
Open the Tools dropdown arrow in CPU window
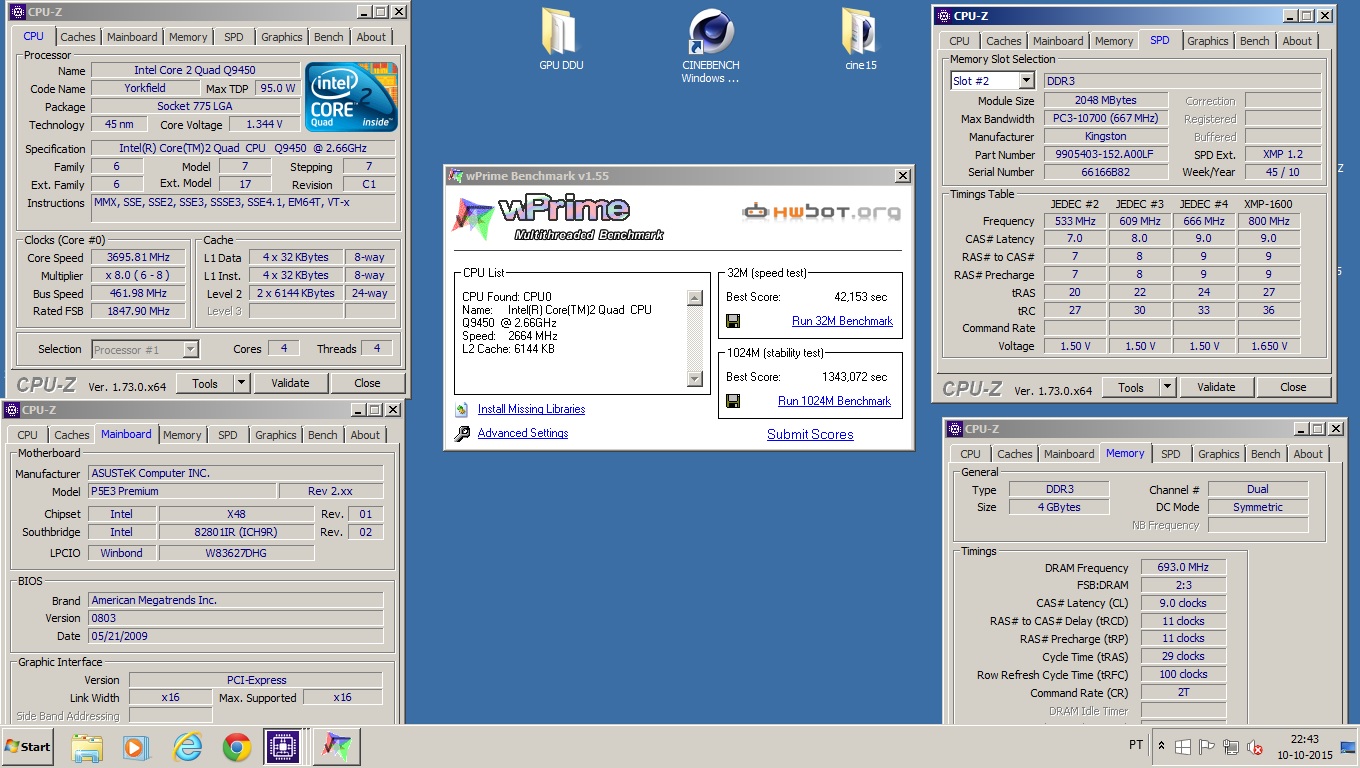241,383
